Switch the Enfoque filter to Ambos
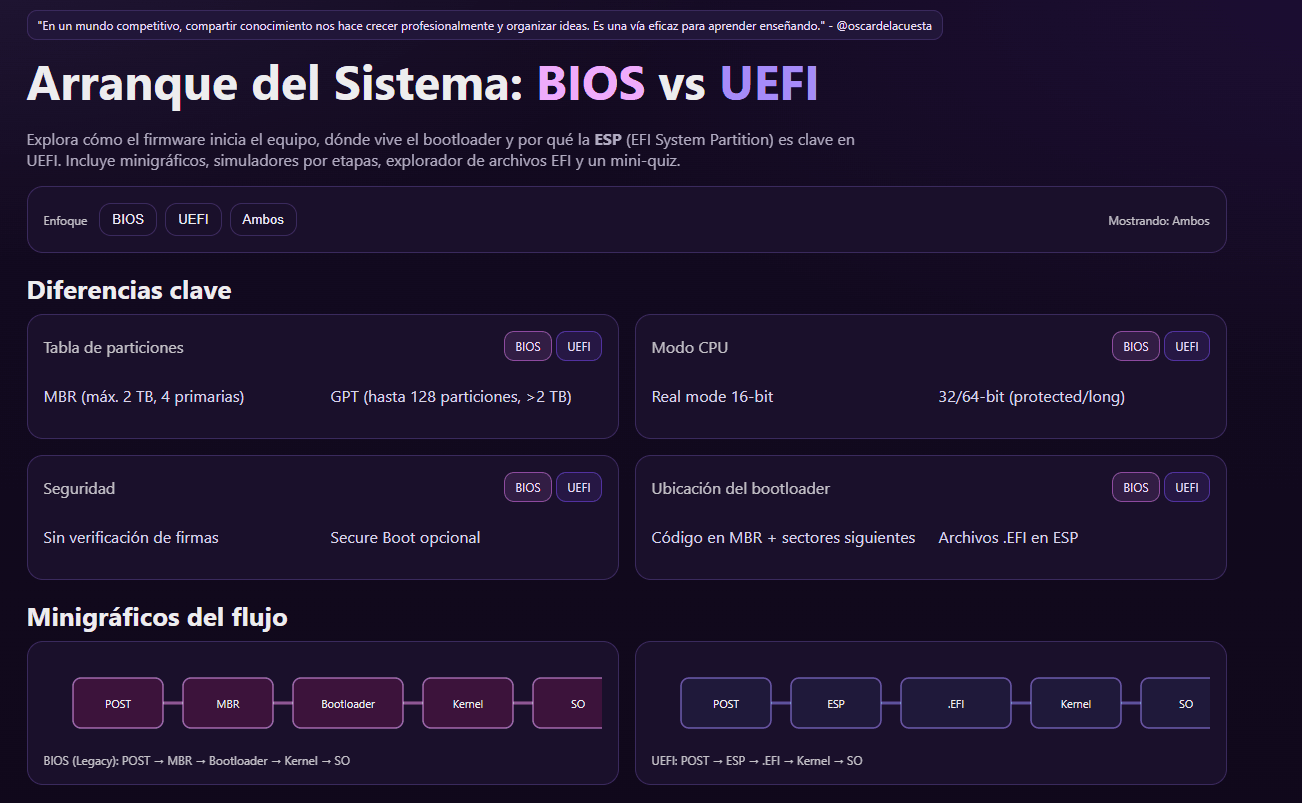1302x803 pixels. coord(263,220)
